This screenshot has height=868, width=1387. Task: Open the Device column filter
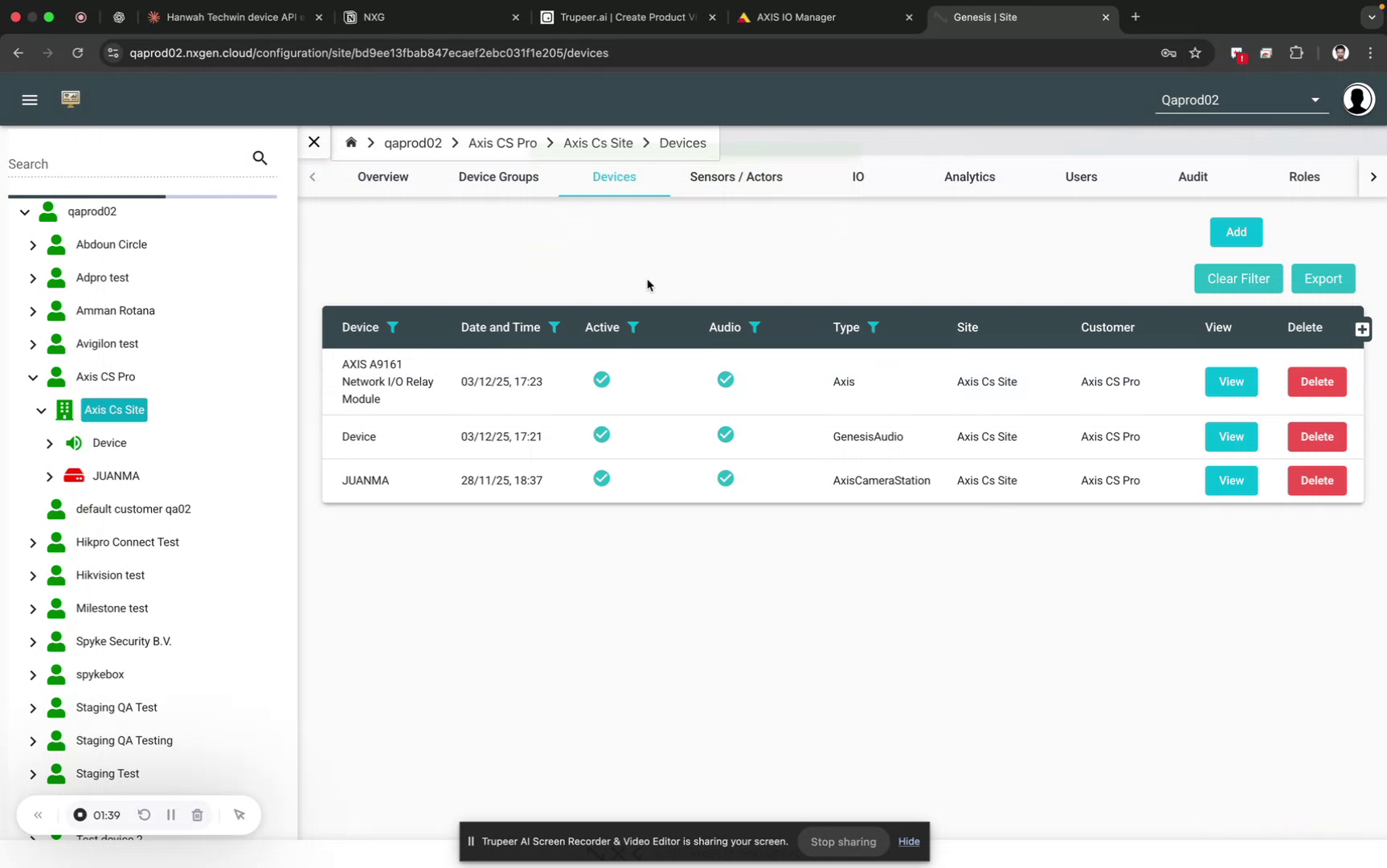coord(393,327)
